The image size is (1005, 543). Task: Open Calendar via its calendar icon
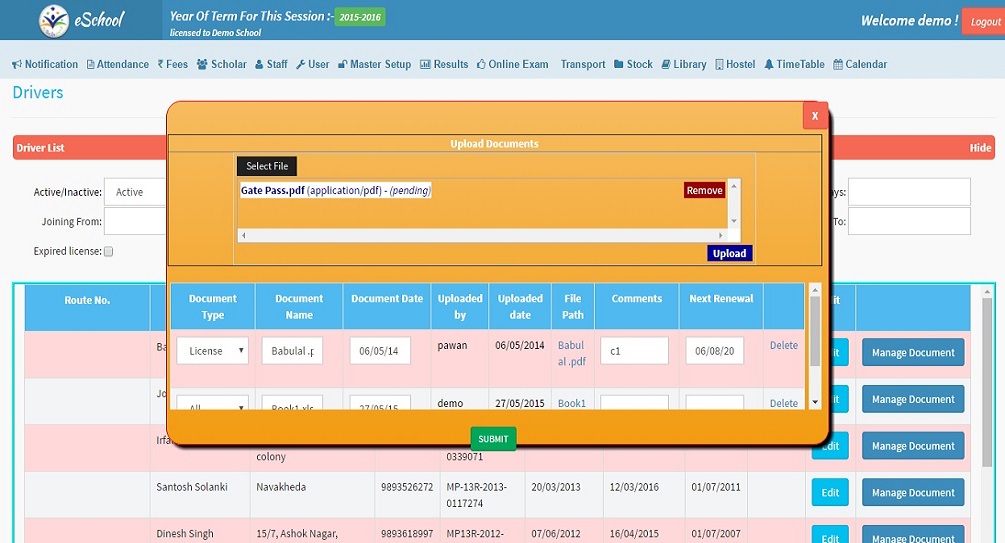pyautogui.click(x=838, y=65)
